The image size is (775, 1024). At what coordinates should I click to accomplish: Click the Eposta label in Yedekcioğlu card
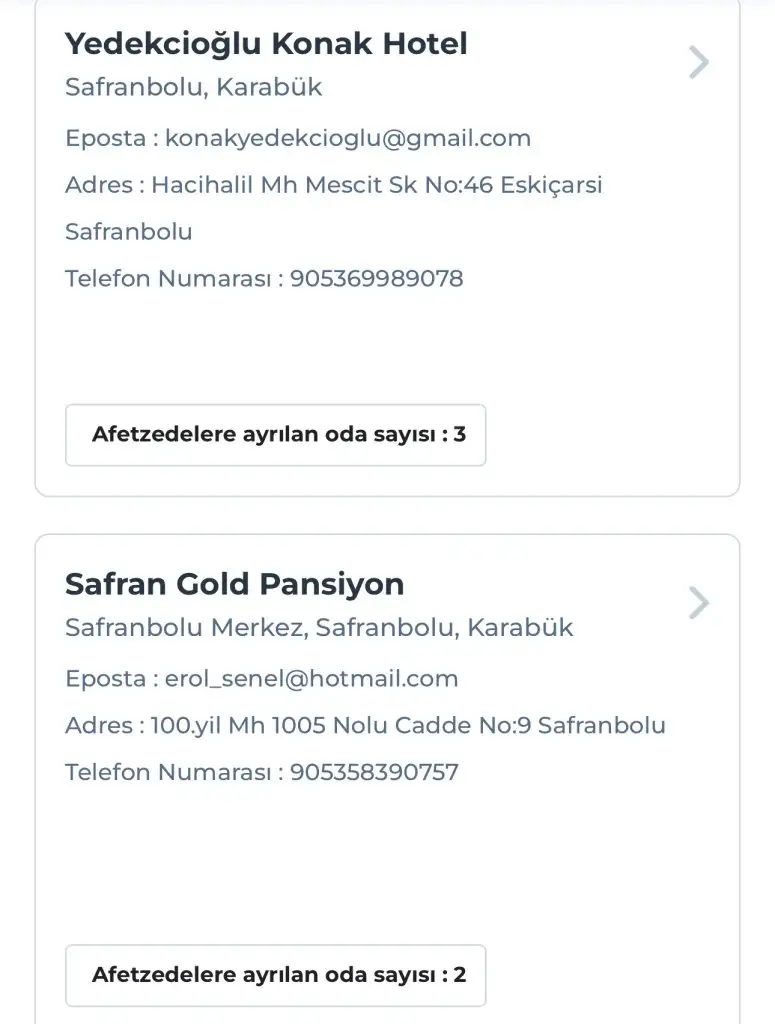(x=105, y=138)
